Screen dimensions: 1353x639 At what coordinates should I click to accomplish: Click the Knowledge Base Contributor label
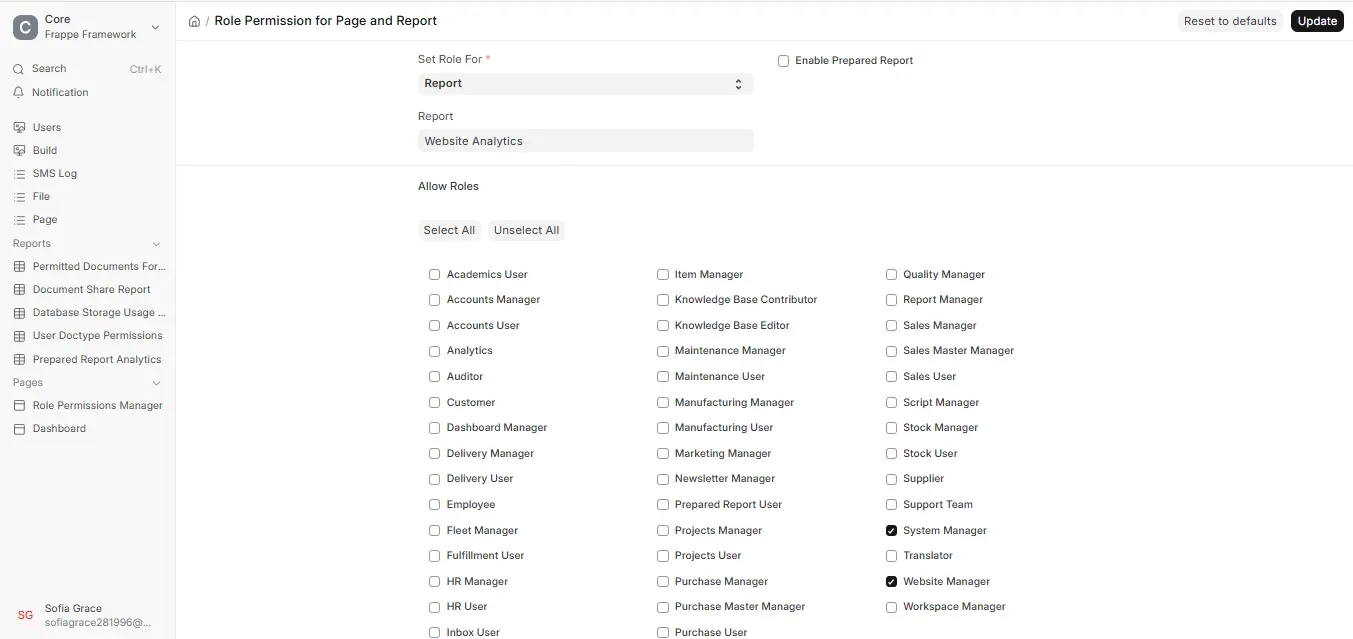746,299
